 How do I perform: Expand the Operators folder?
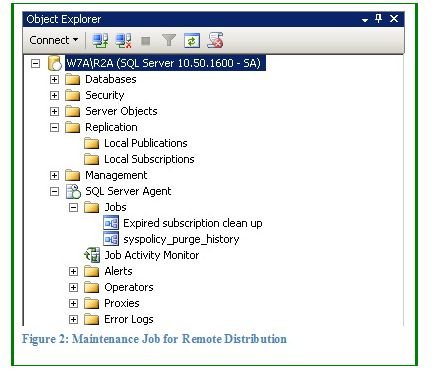point(73,287)
